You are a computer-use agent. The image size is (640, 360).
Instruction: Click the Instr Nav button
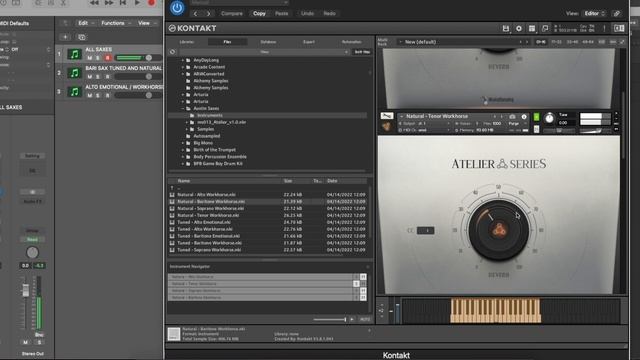click(362, 52)
